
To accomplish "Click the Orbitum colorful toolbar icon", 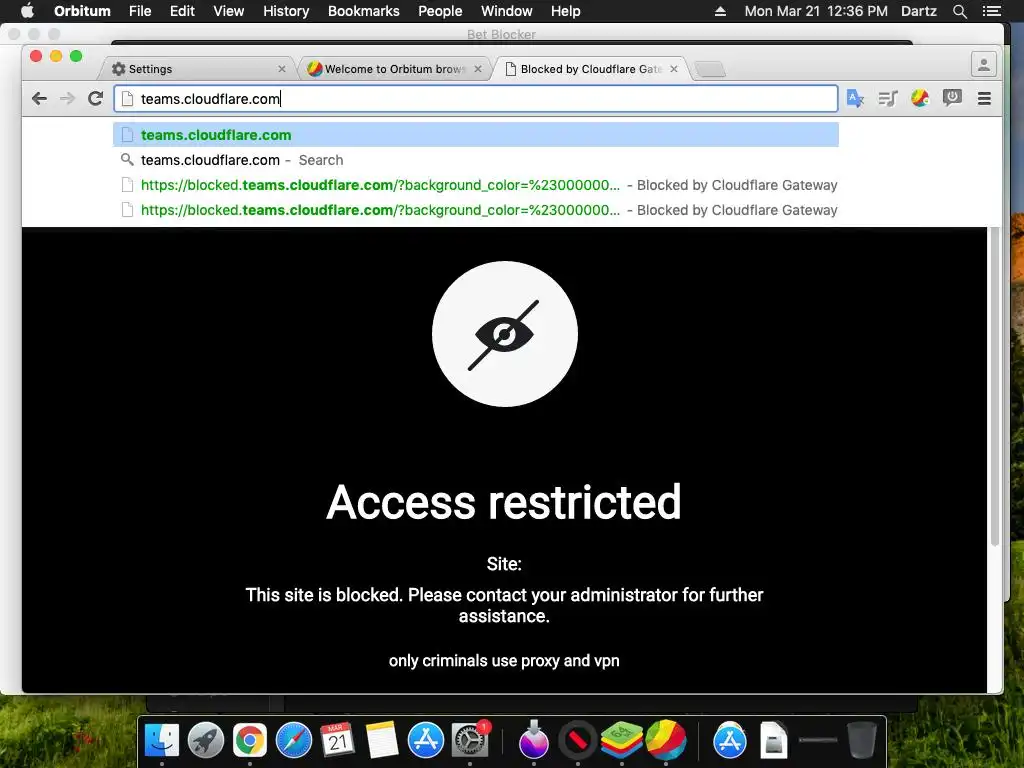I will [x=920, y=99].
